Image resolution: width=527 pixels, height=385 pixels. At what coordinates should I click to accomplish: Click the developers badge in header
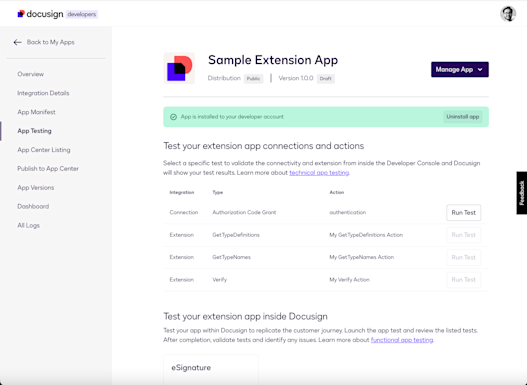tap(82, 14)
